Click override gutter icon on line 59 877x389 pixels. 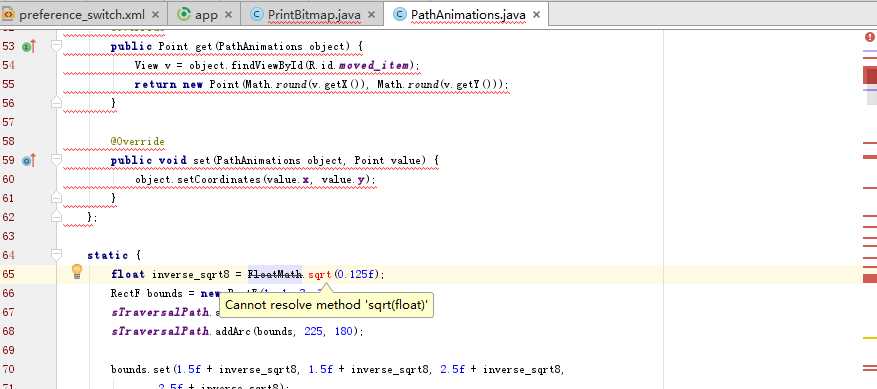(x=29, y=161)
